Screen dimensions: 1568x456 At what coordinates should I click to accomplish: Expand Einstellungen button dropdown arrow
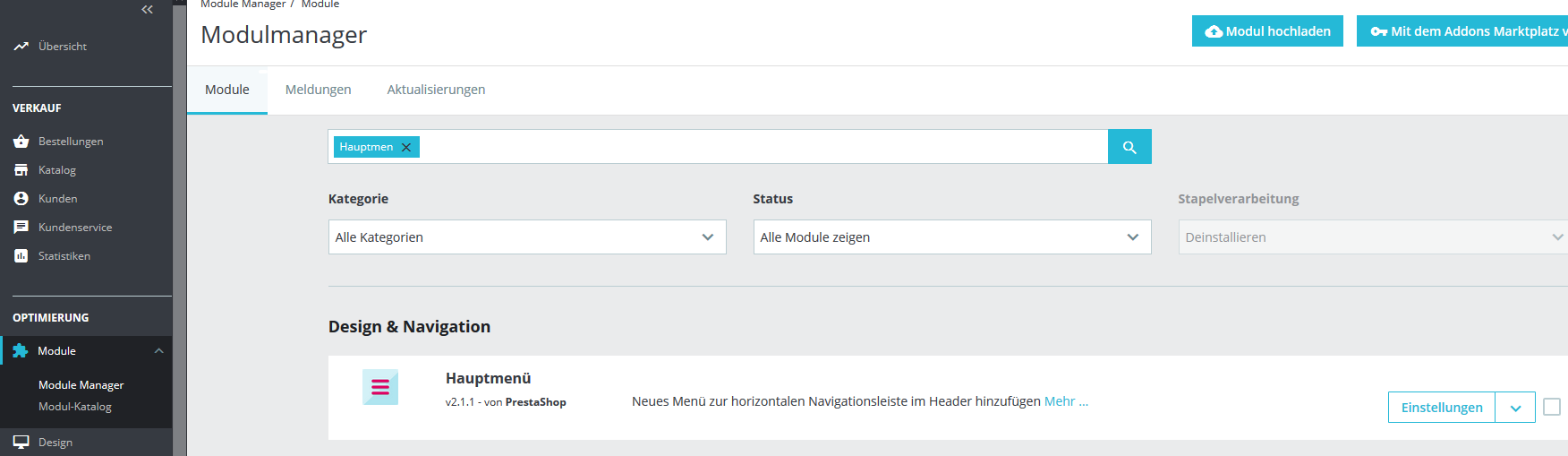[1515, 408]
